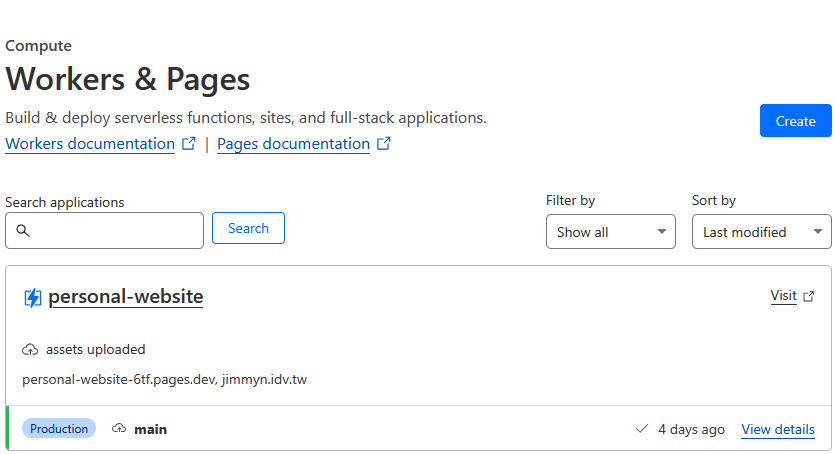Image resolution: width=834 pixels, height=454 pixels.
Task: Focus the Search applications input field
Action: click(104, 230)
